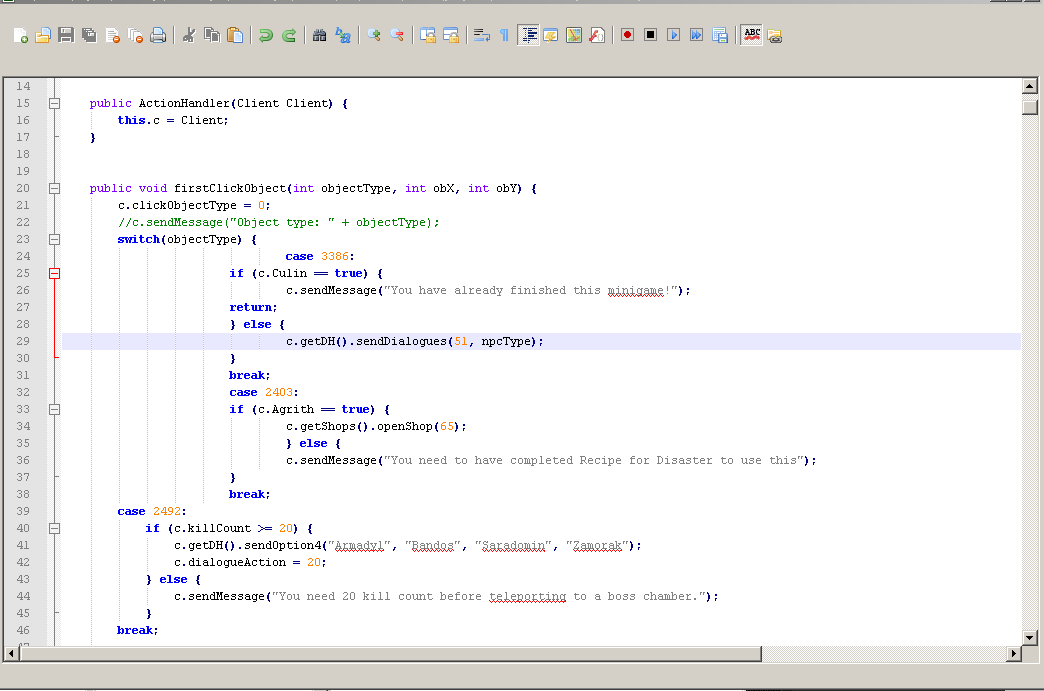Close all documents
The height and width of the screenshot is (691, 1044).
[x=135, y=35]
